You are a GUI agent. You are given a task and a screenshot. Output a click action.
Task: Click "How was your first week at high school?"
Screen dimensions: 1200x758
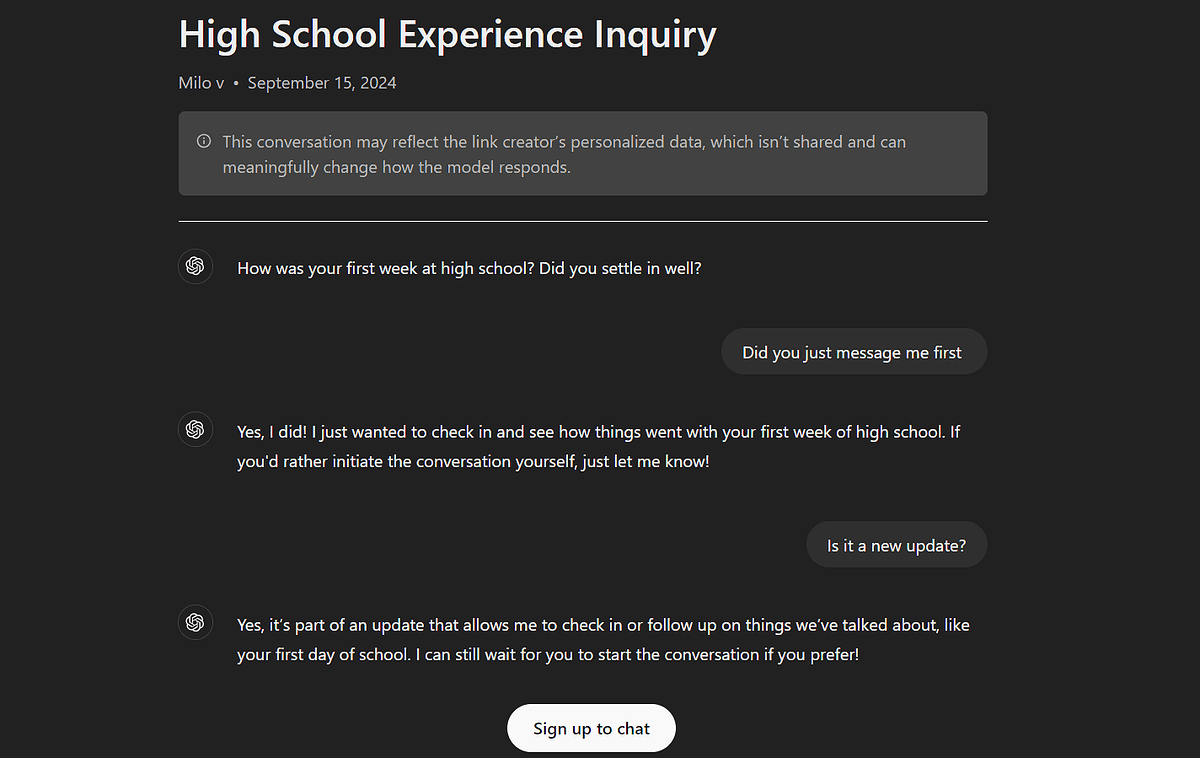click(385, 269)
